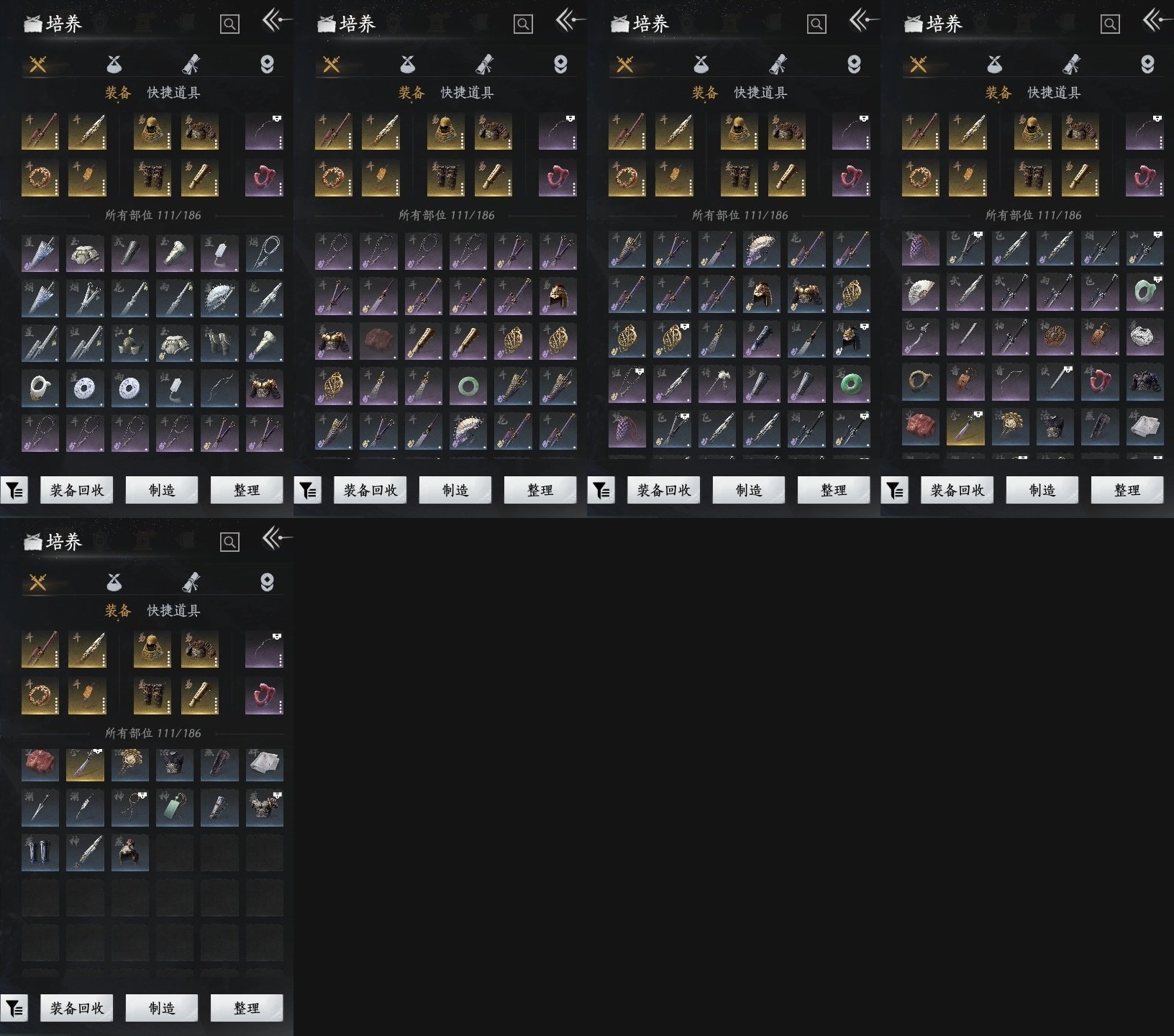The image size is (1174, 1036).
Task: Switch to 快捷道具 tab in top-left panel
Action: click(173, 93)
